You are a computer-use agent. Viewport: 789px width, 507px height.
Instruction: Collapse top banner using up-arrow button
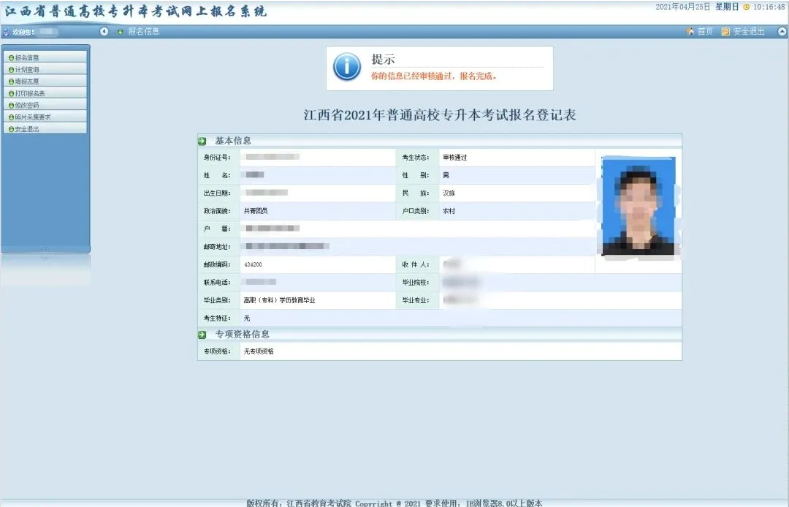click(x=781, y=32)
